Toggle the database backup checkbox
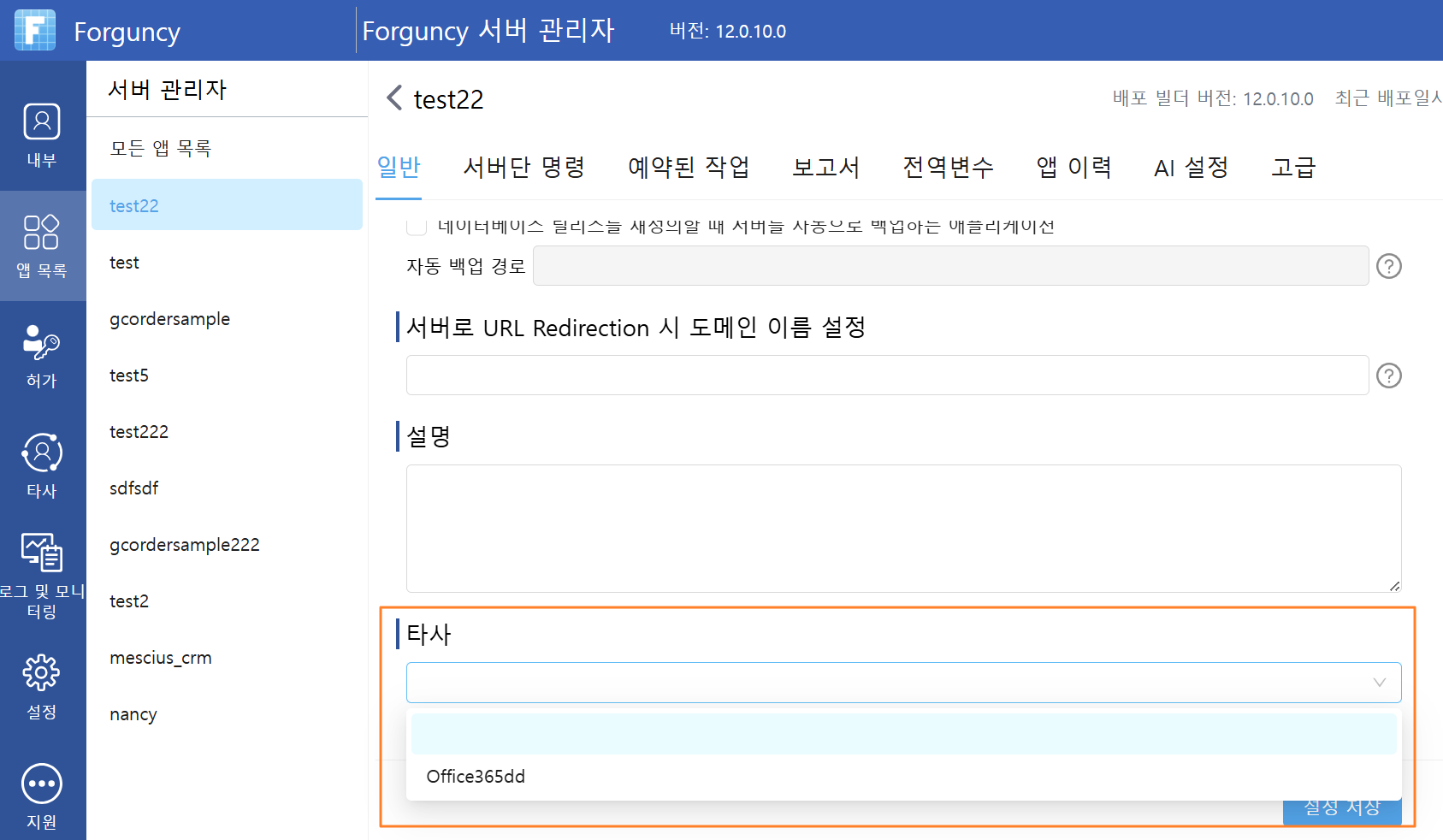Screen dimensions: 1443x840 pyautogui.click(x=417, y=226)
